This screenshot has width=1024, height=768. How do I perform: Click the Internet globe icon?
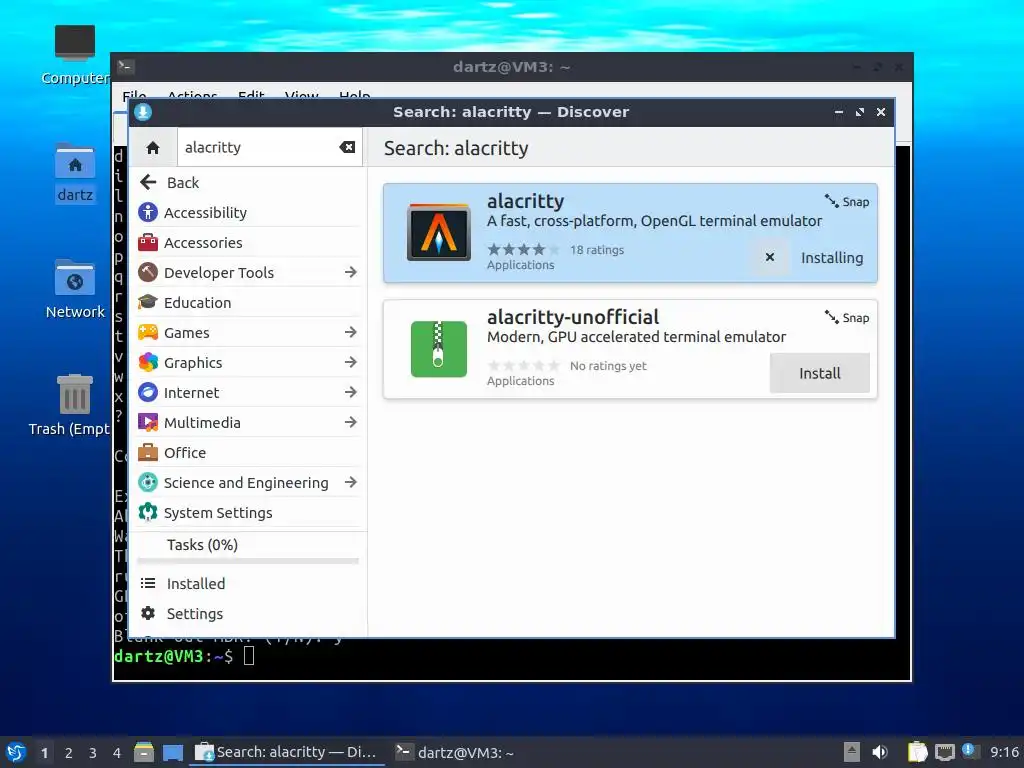click(148, 392)
